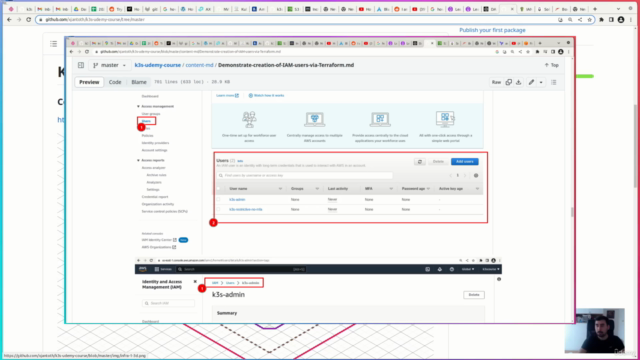Close the IAM navigation pane X
This screenshot has width=640, height=360.
click(195, 282)
